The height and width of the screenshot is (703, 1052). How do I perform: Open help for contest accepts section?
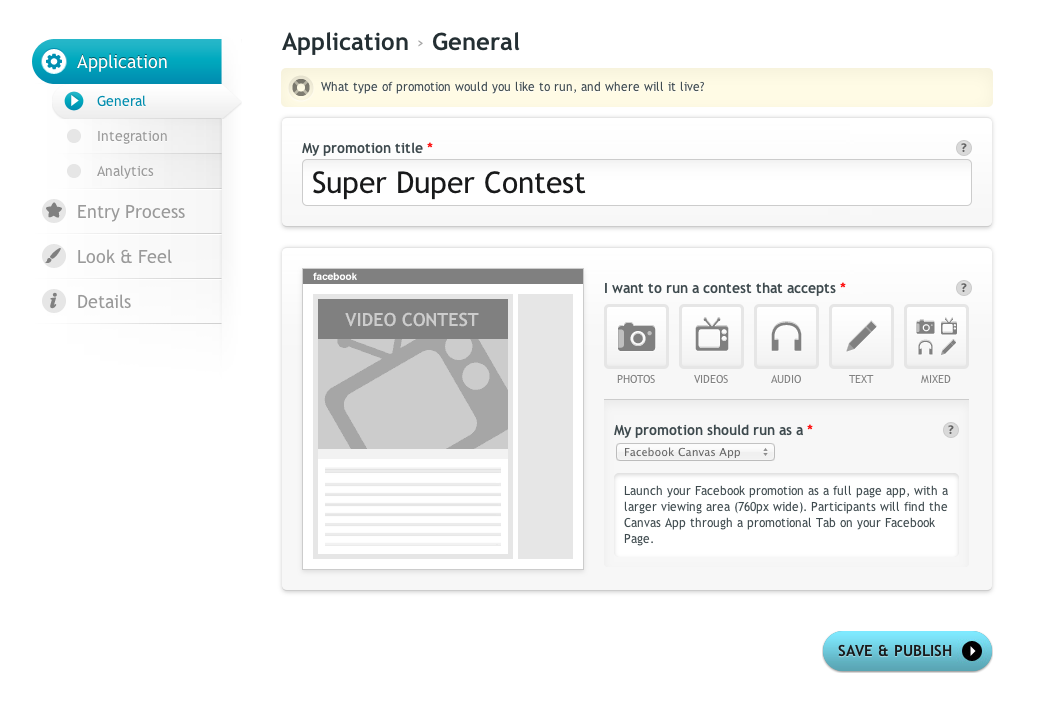pos(963,288)
